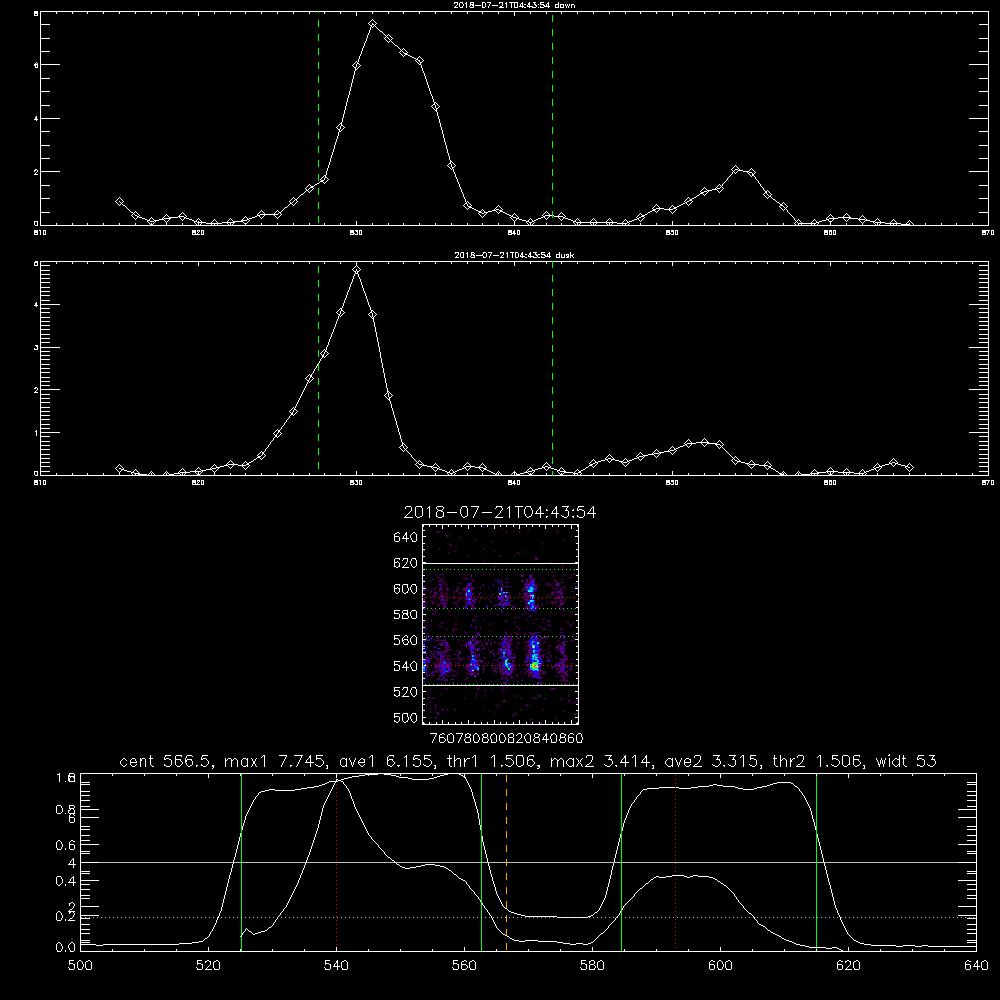Click the top plot x-axis label '840'

coord(514,233)
